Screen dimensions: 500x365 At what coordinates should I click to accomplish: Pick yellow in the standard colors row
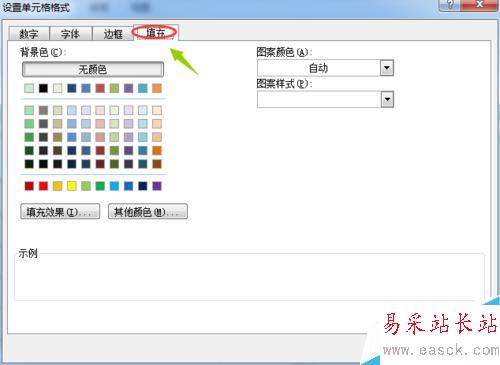click(x=72, y=186)
